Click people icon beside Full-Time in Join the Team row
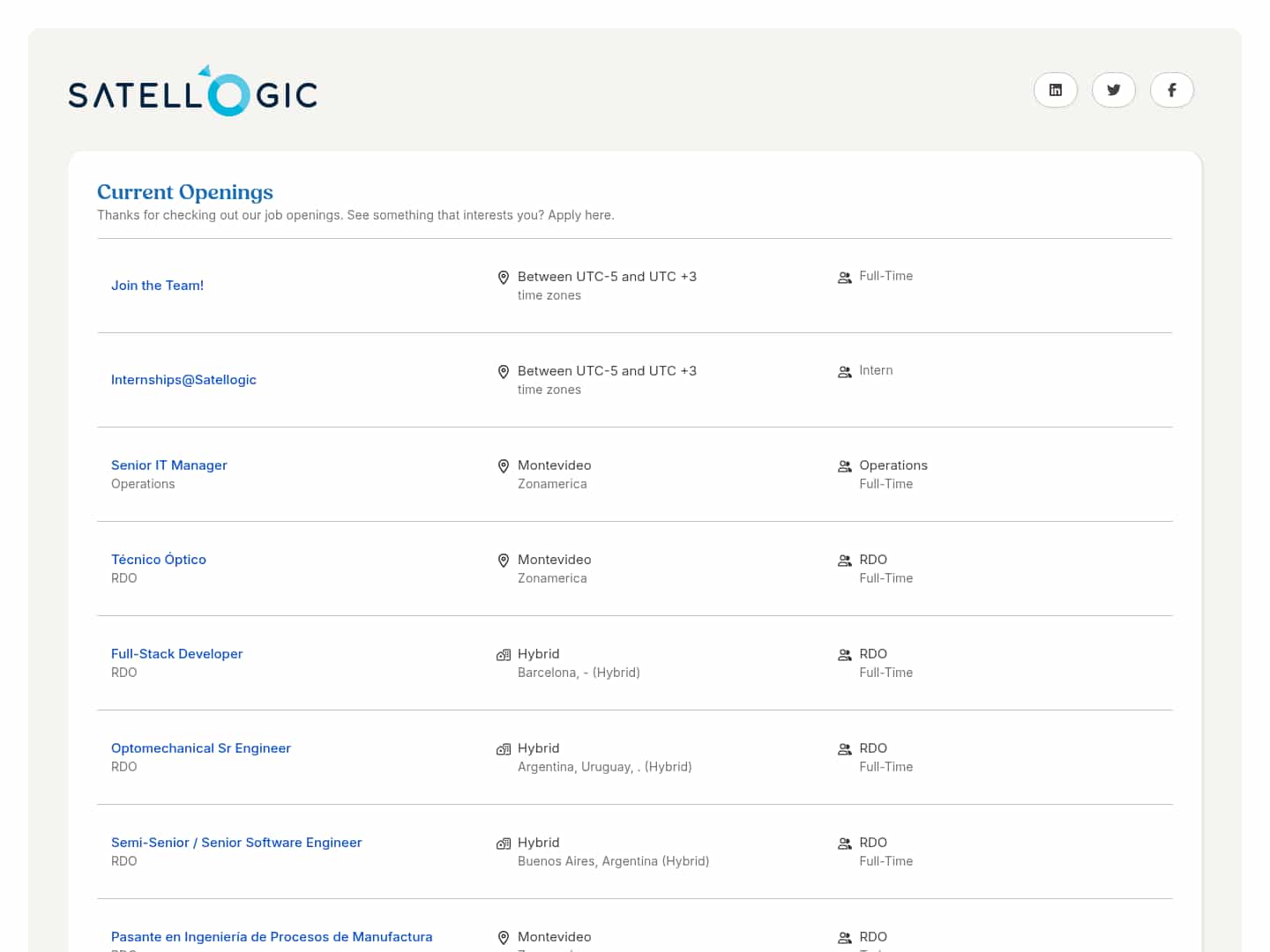 (x=845, y=278)
